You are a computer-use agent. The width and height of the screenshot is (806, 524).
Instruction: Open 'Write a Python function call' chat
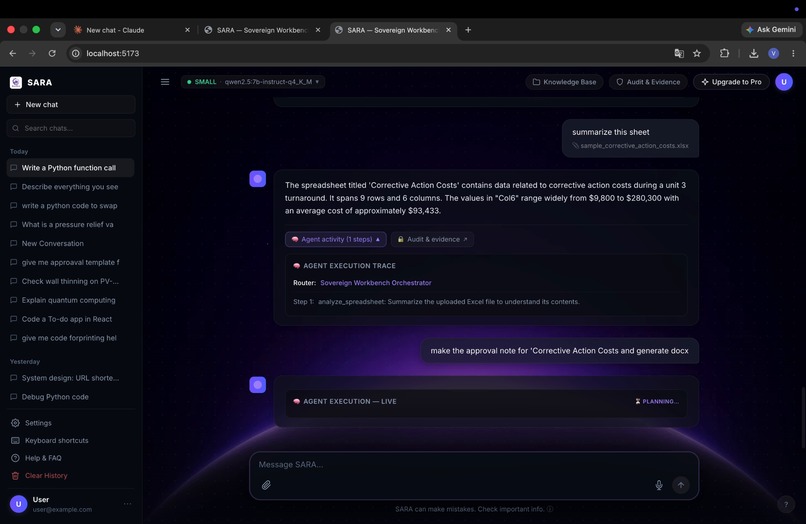click(x=70, y=168)
